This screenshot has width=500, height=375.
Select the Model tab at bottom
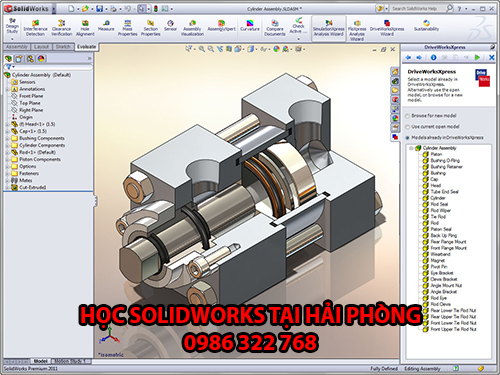[x=40, y=361]
